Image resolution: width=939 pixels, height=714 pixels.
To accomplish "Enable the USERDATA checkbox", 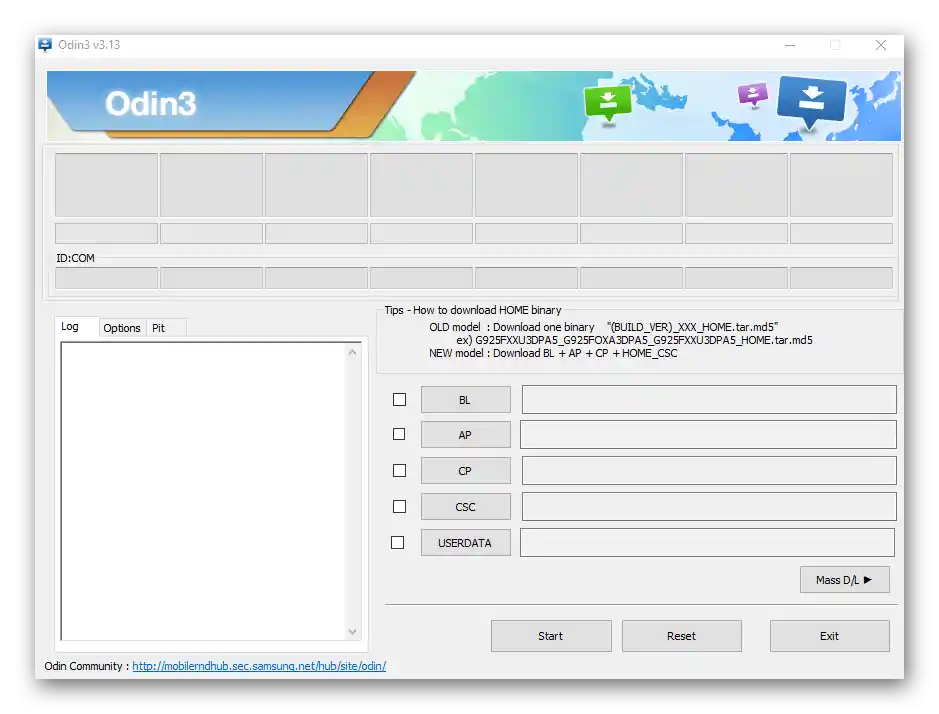I will (x=398, y=543).
